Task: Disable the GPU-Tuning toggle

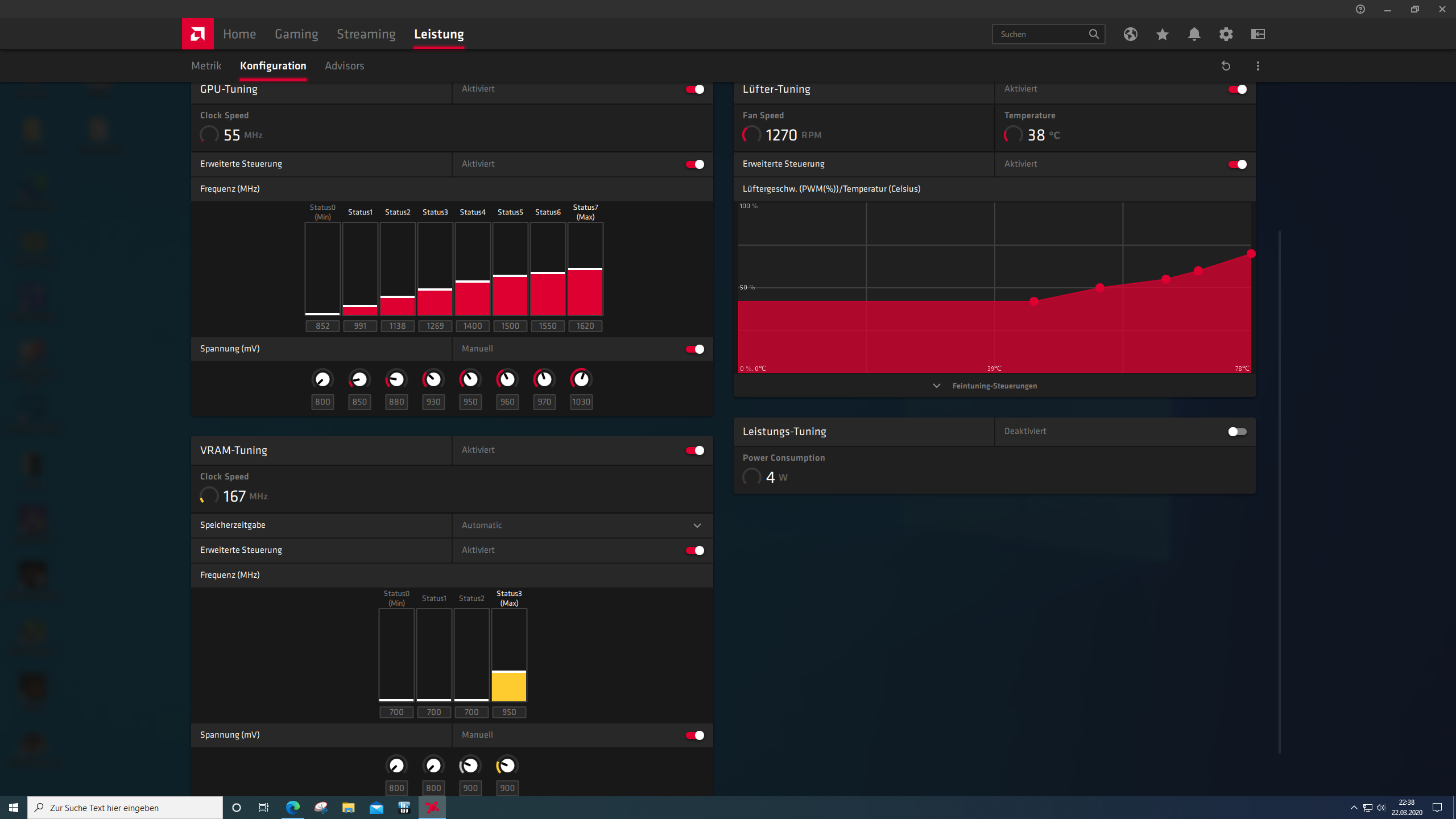Action: (694, 89)
